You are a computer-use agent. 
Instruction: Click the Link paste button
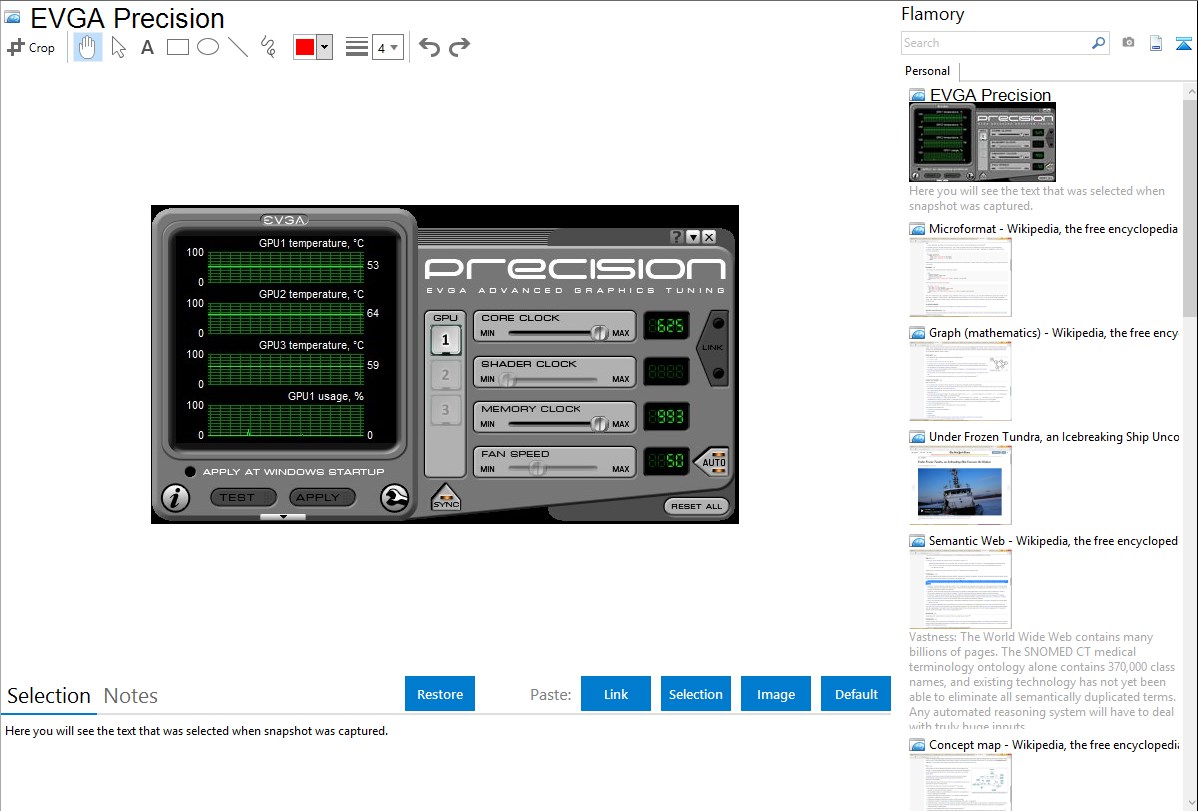point(616,694)
